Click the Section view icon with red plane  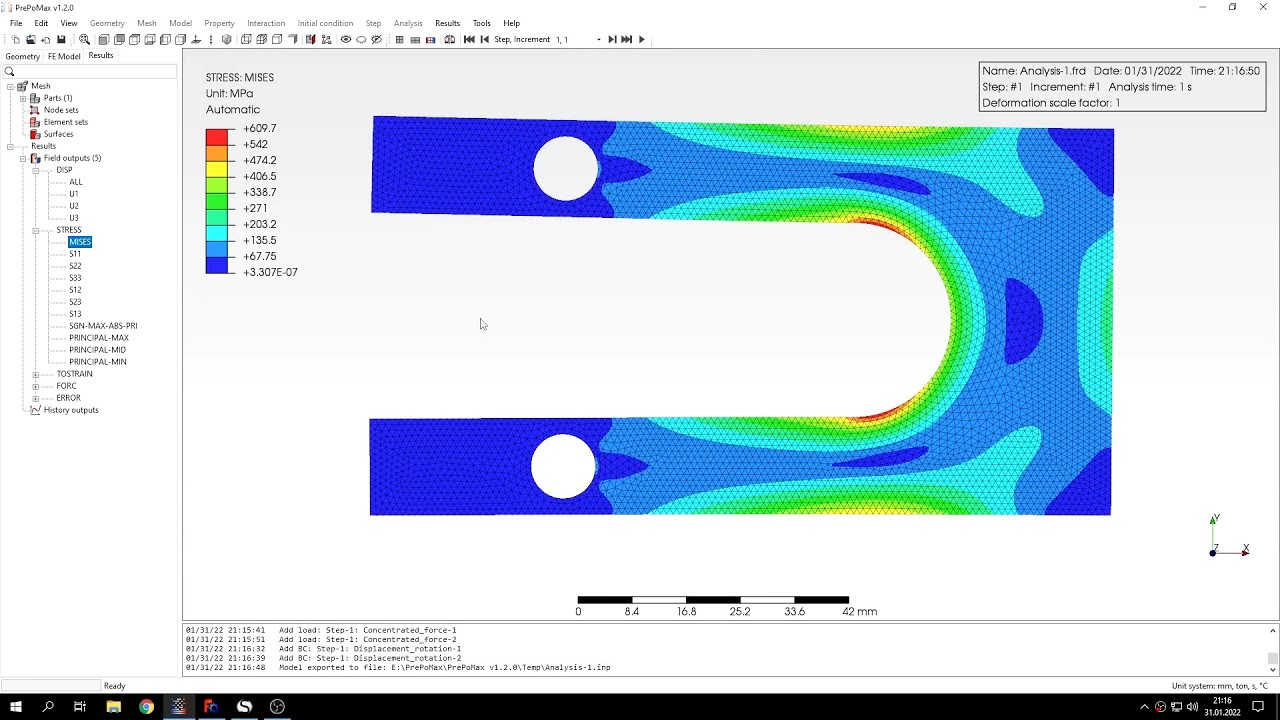click(x=311, y=40)
